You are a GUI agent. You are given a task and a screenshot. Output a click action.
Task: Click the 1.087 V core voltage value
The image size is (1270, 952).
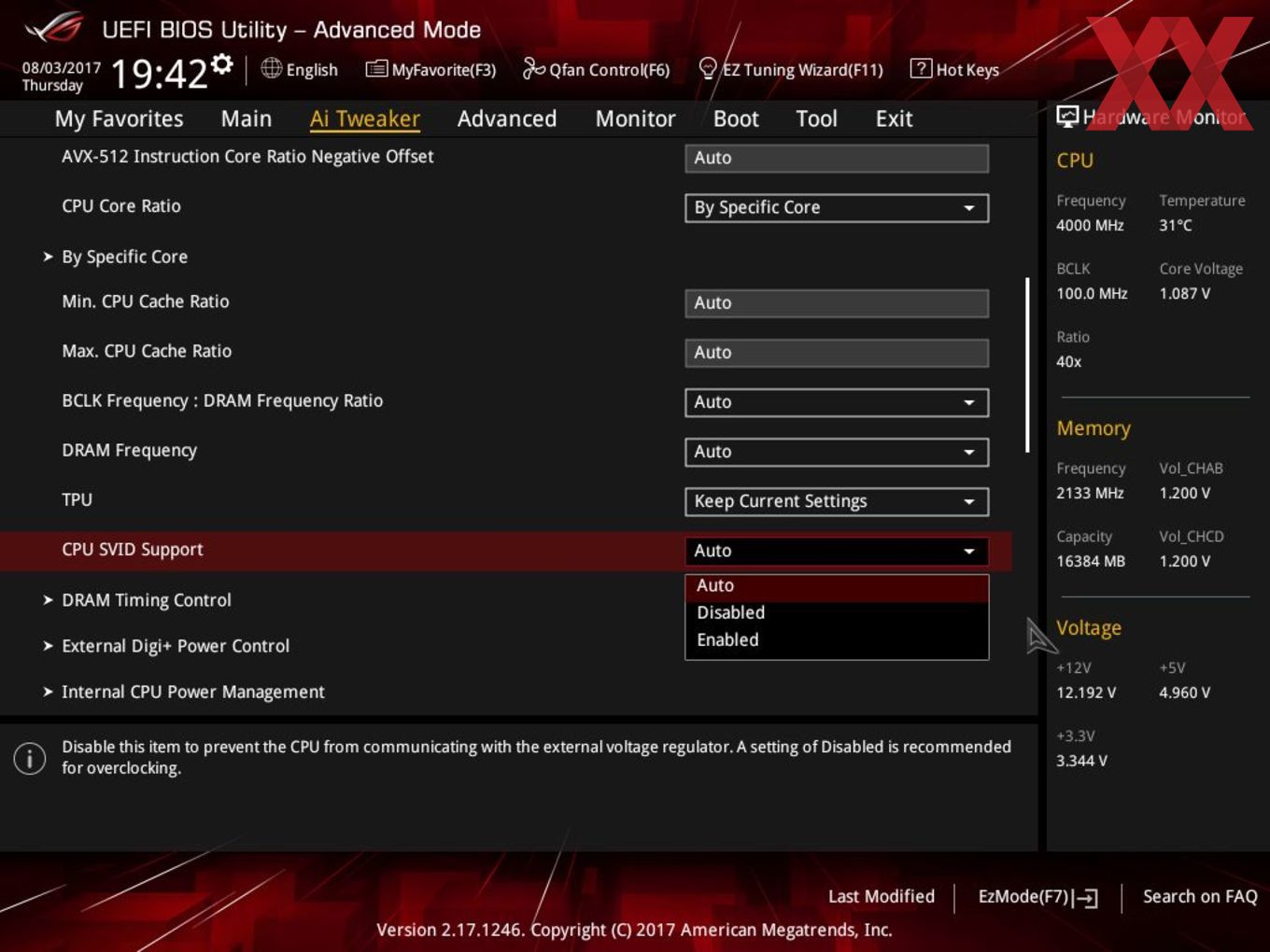click(1185, 293)
